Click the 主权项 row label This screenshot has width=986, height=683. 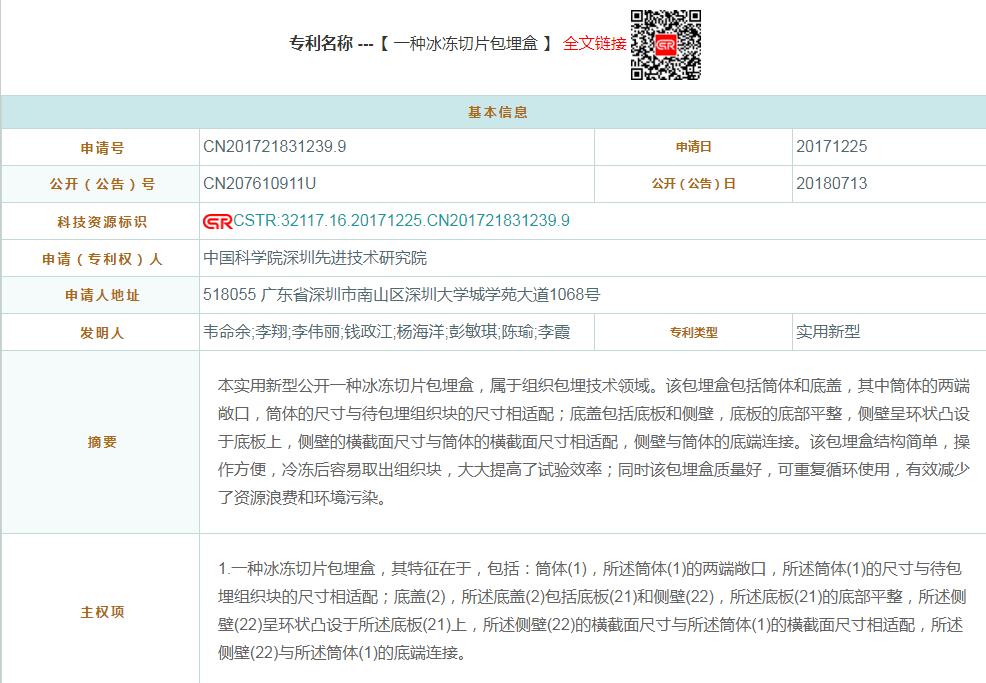coord(102,612)
